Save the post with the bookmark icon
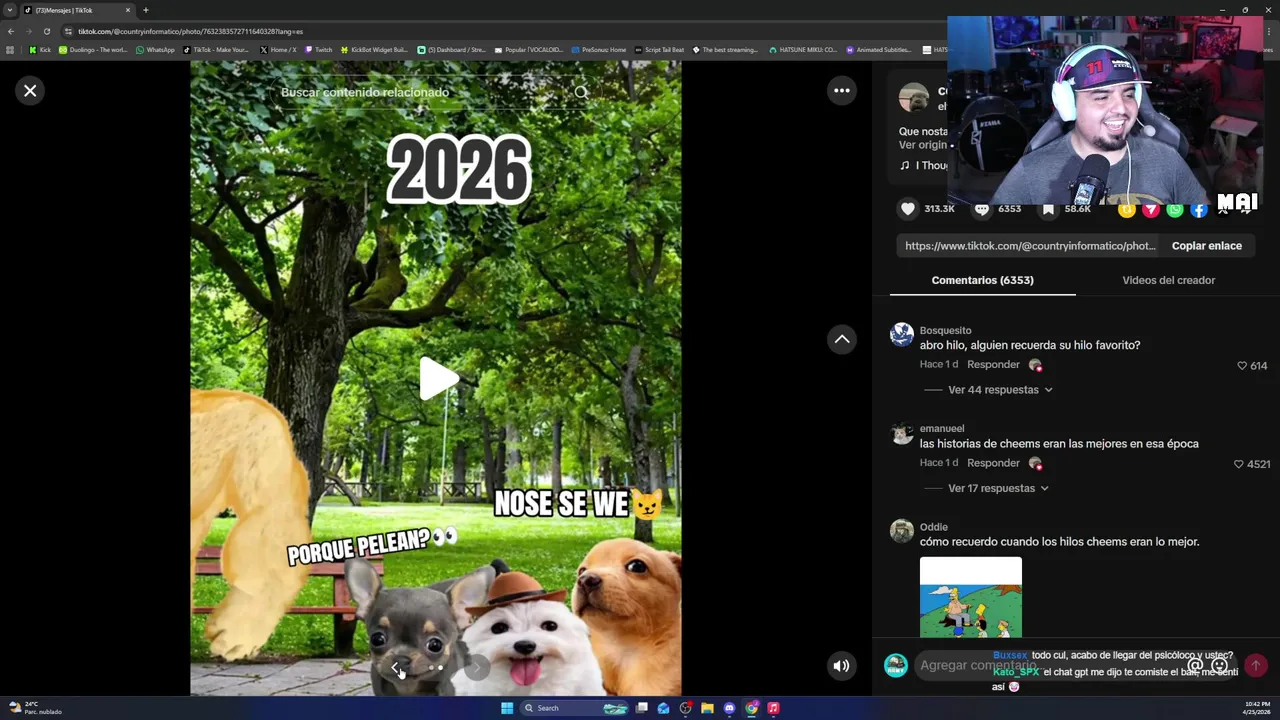Image resolution: width=1280 pixels, height=720 pixels. pos(1048,209)
